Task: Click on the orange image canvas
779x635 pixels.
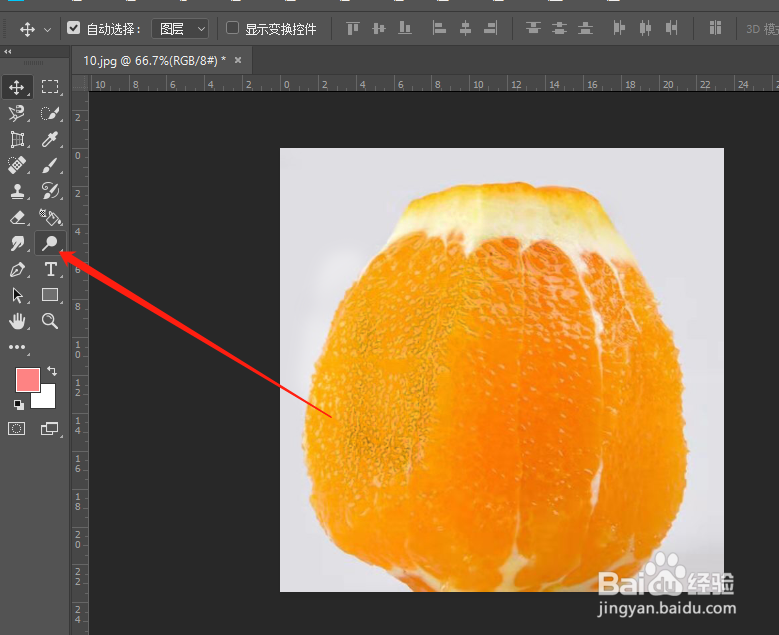Action: coord(502,370)
